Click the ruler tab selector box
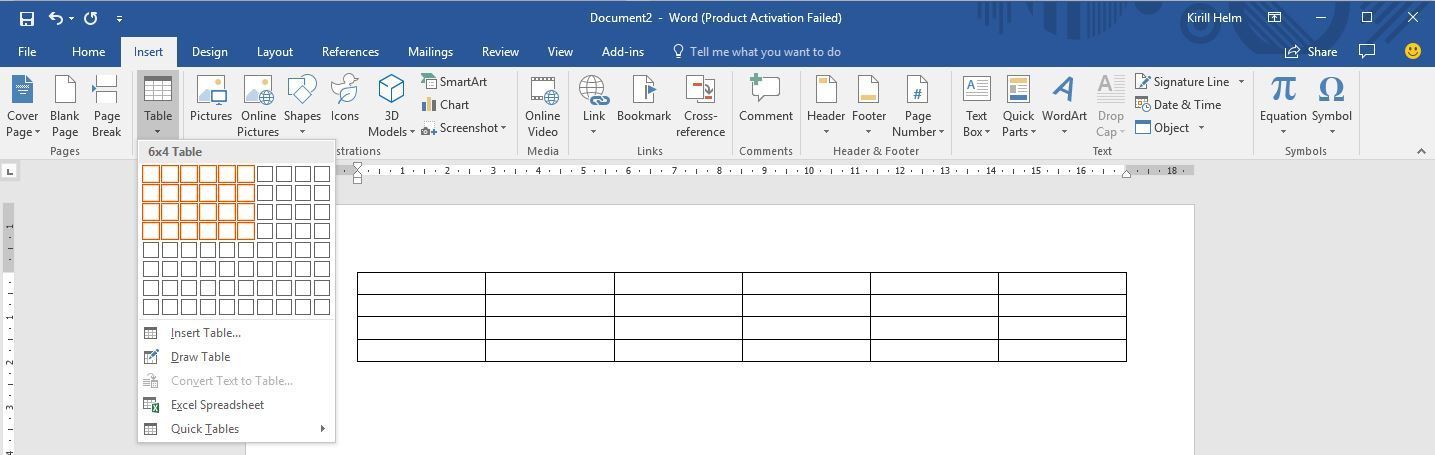 pyautogui.click(x=9, y=171)
